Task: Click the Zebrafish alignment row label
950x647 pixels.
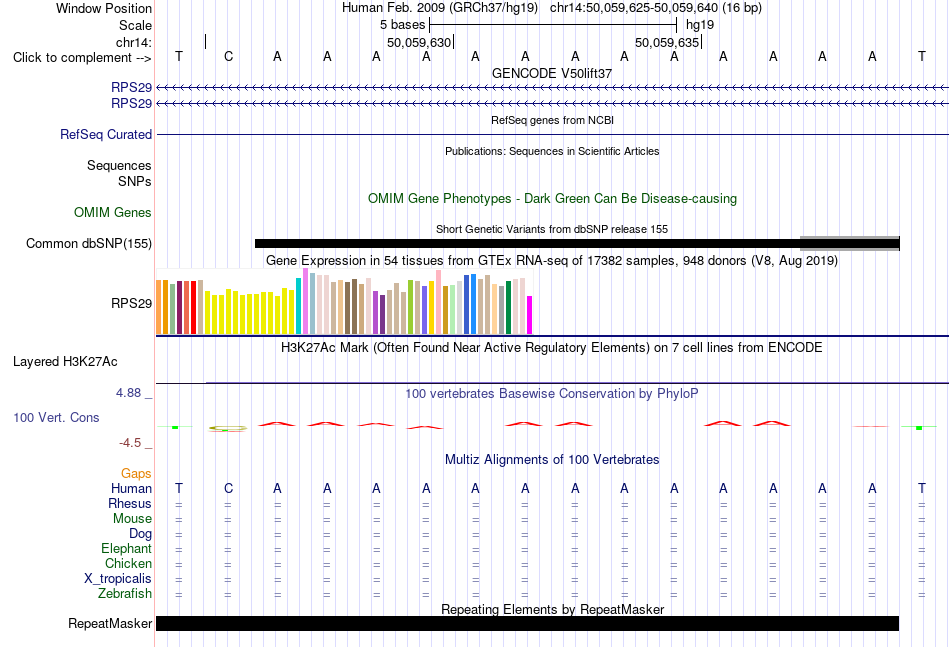Action: pos(125,594)
